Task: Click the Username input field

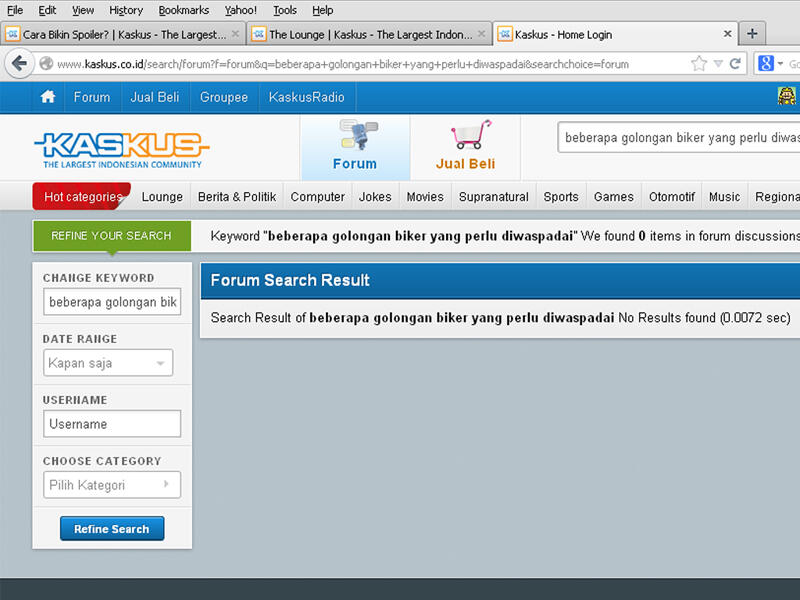Action: 112,424
